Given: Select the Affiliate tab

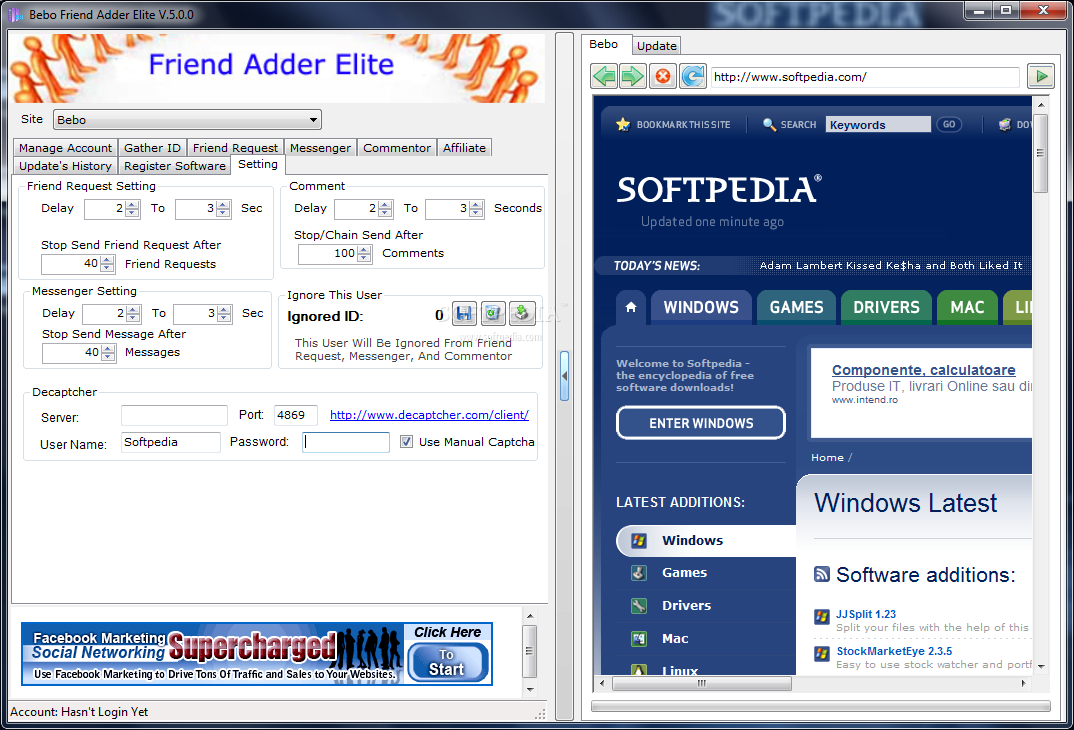Looking at the screenshot, I should coord(464,148).
